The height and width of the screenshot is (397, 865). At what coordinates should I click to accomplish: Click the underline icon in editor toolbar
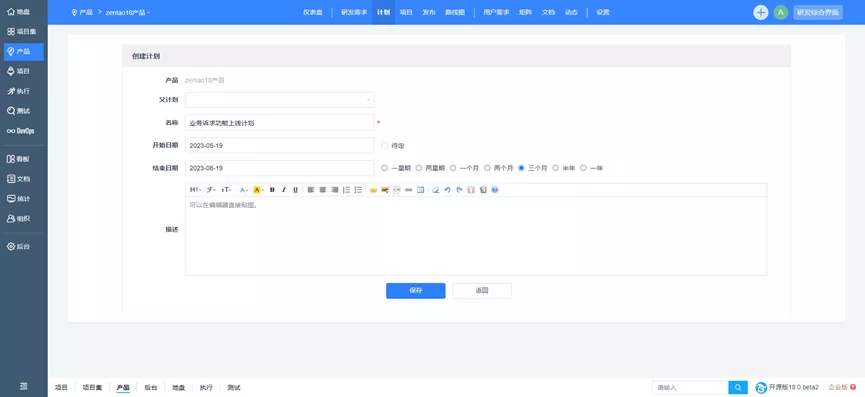pyautogui.click(x=296, y=190)
